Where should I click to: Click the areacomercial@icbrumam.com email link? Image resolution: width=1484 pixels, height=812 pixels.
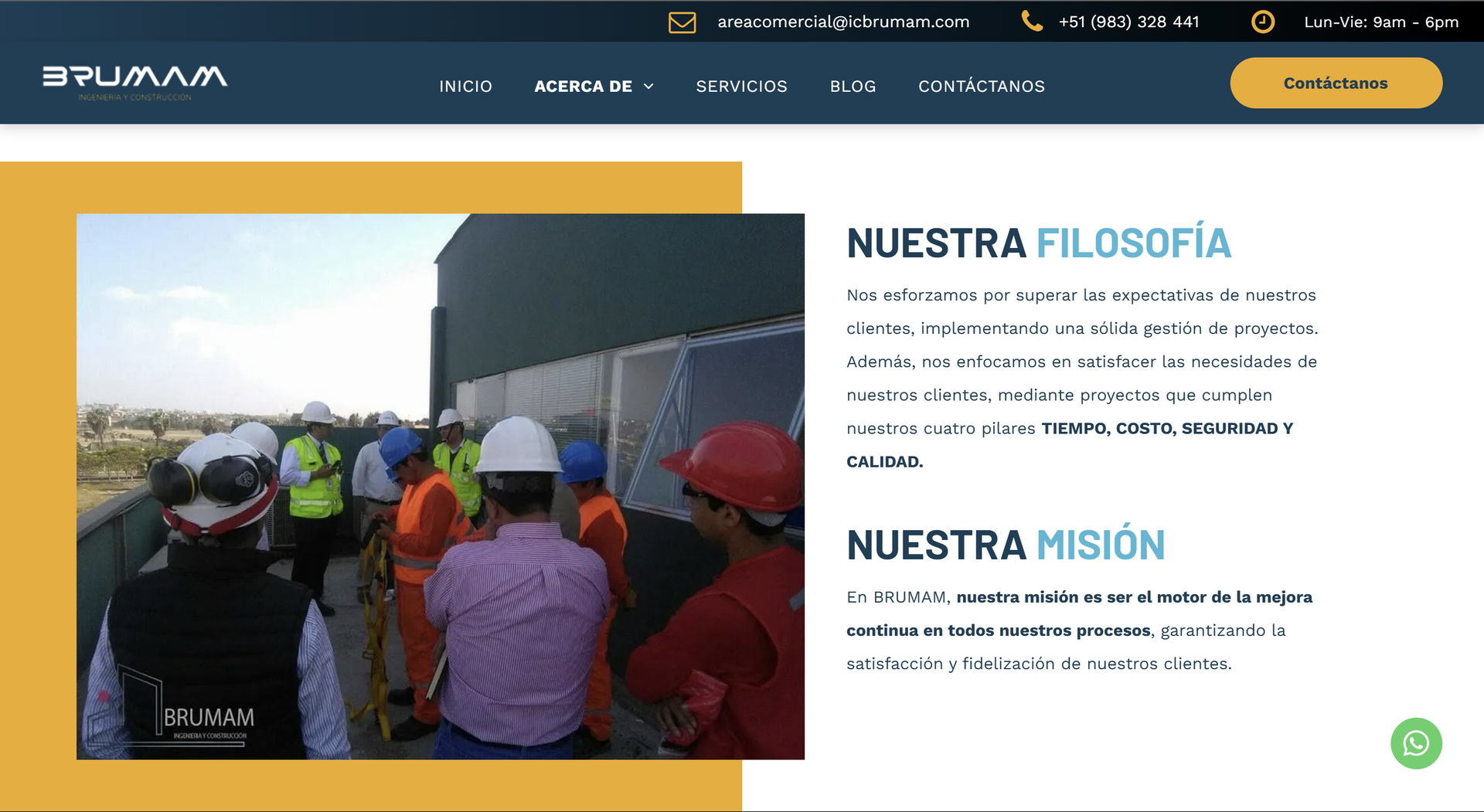click(x=844, y=21)
